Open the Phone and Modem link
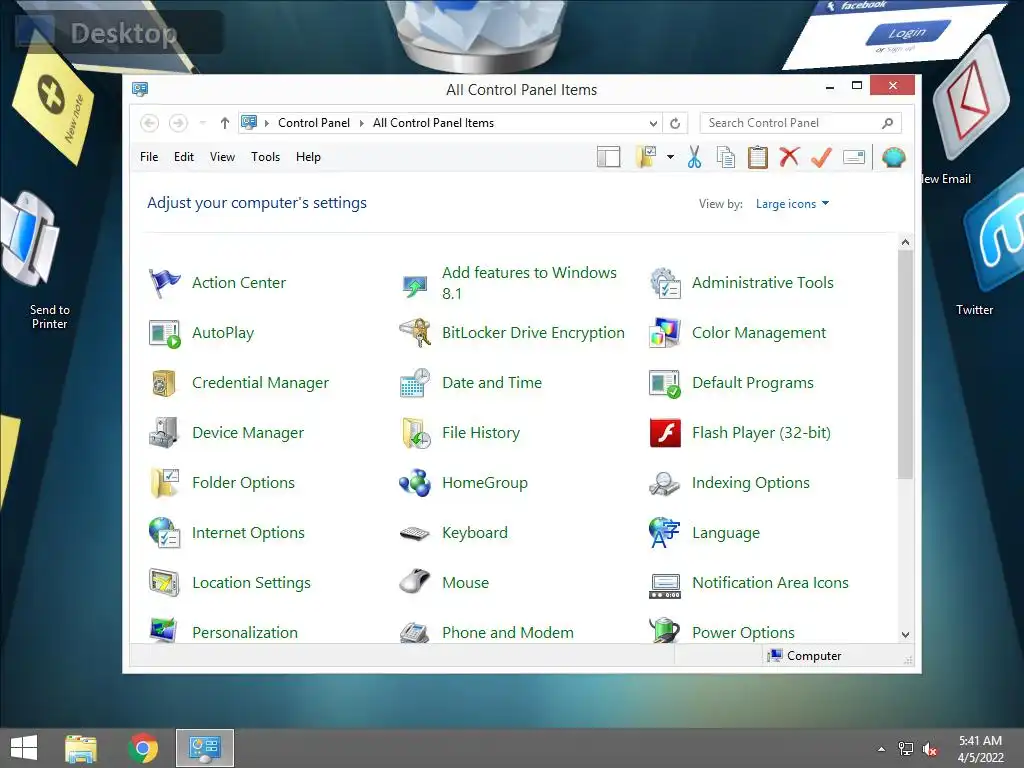This screenshot has height=768, width=1024. tap(507, 632)
